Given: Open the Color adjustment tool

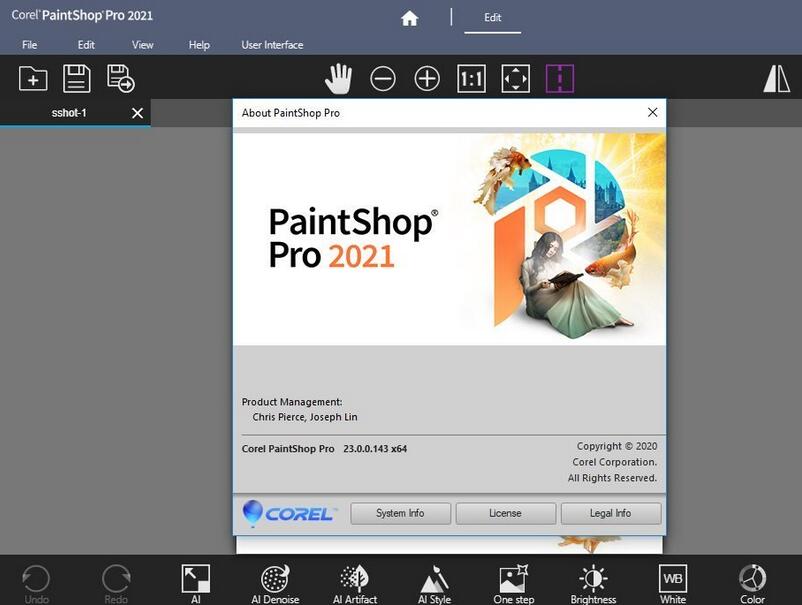Looking at the screenshot, I should (x=752, y=584).
